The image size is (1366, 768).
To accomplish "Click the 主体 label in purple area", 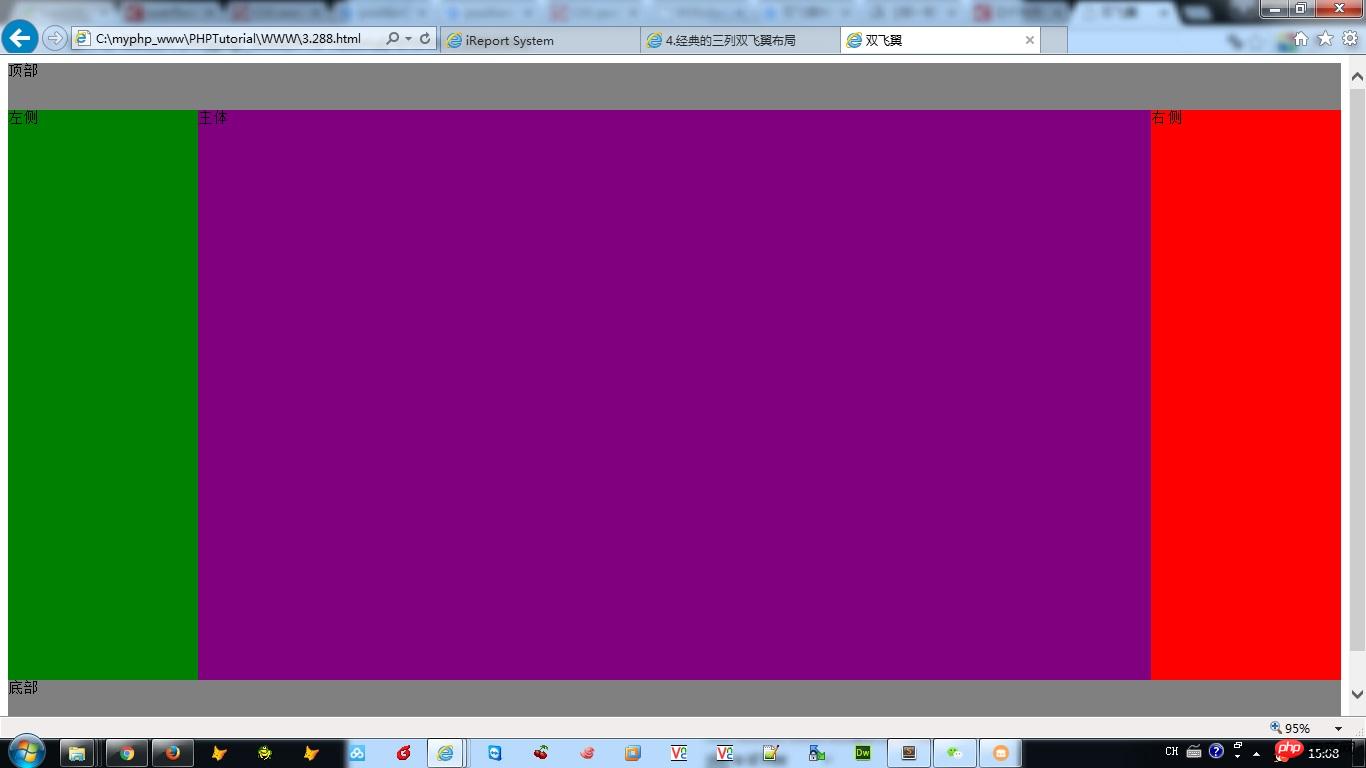I will (213, 118).
